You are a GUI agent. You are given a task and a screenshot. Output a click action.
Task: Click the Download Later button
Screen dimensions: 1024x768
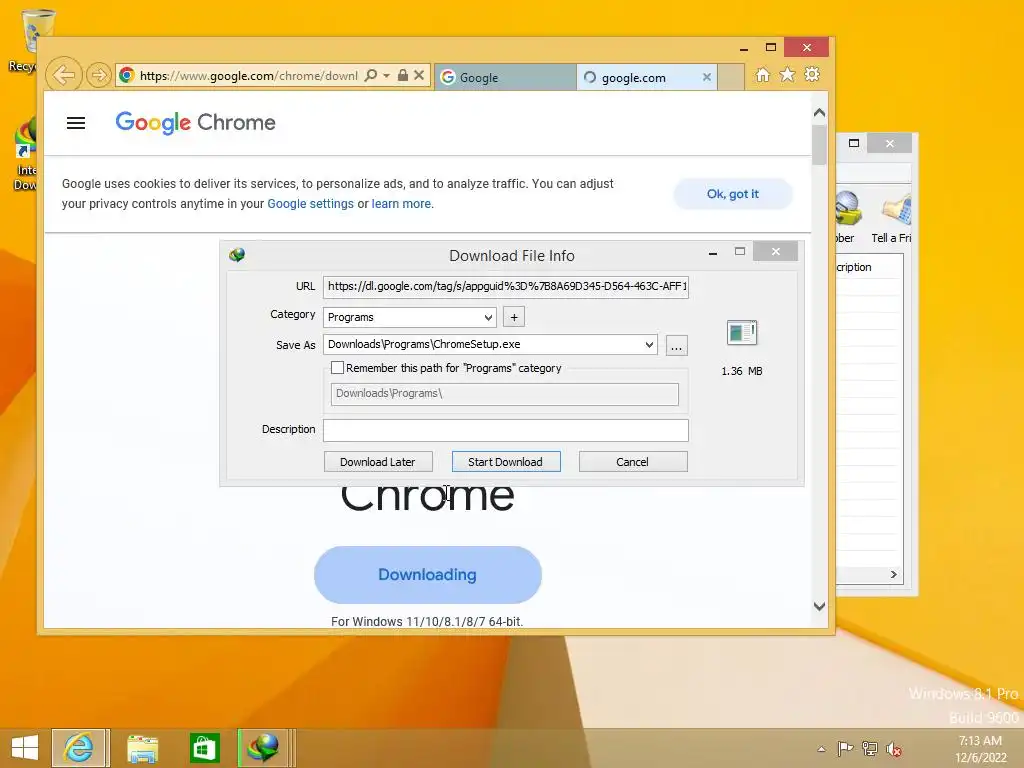[x=377, y=462]
